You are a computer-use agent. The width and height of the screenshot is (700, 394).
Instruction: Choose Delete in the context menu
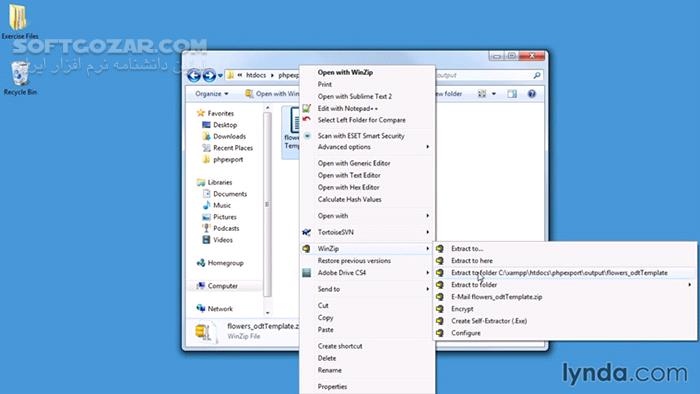click(327, 358)
